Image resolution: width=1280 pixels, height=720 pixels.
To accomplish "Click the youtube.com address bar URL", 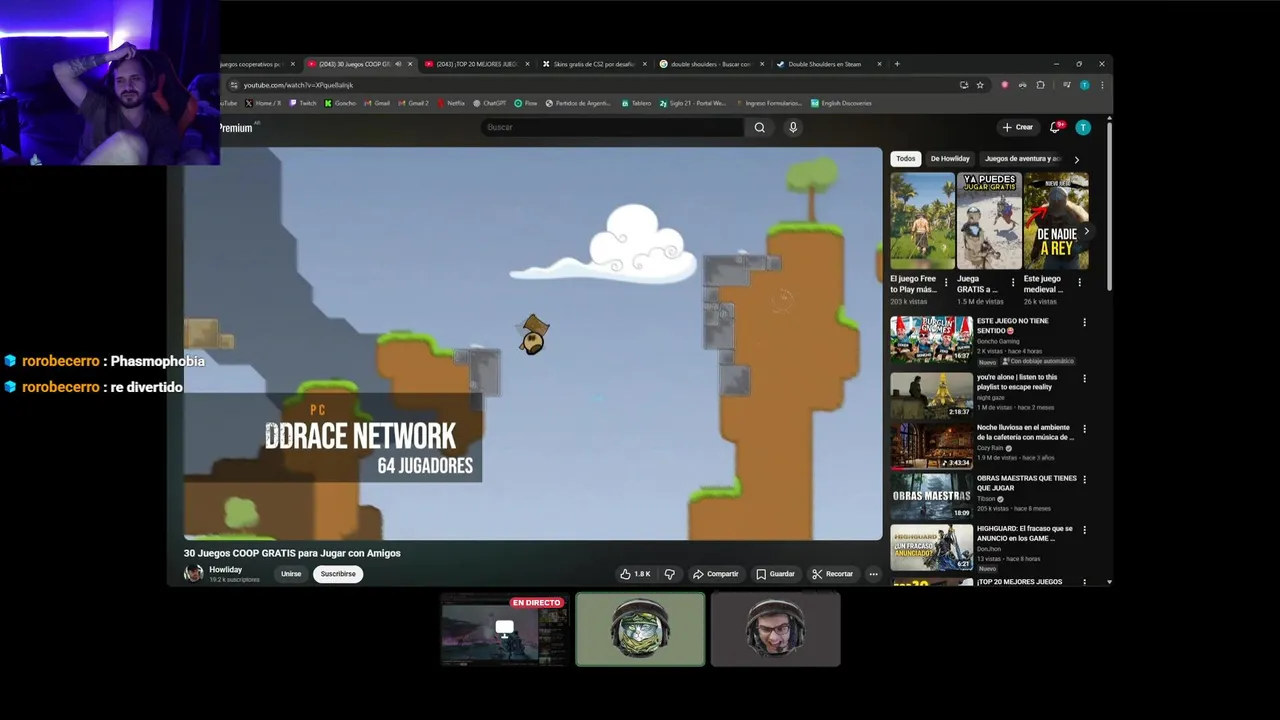I will pos(298,85).
